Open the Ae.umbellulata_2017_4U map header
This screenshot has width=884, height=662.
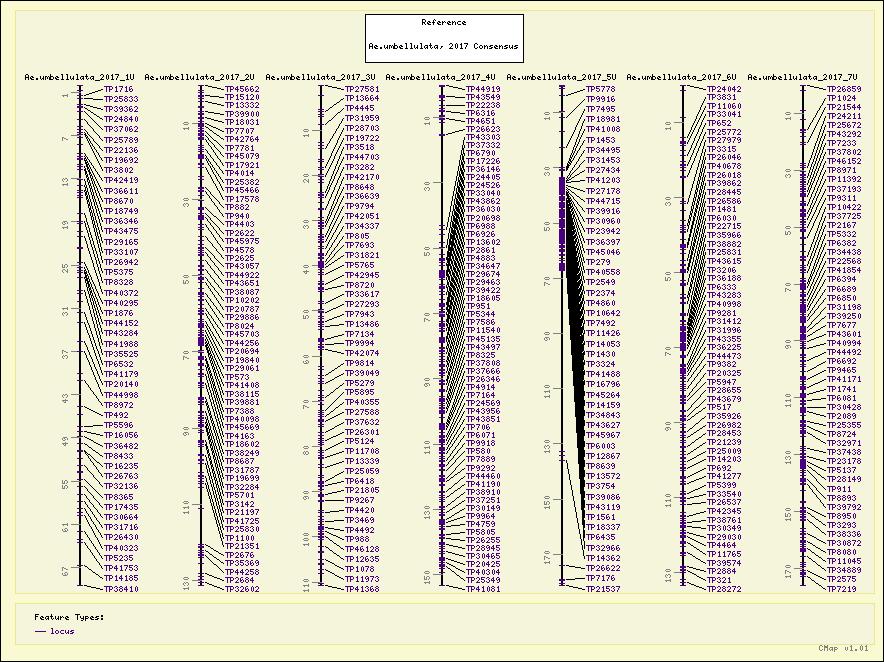click(440, 77)
